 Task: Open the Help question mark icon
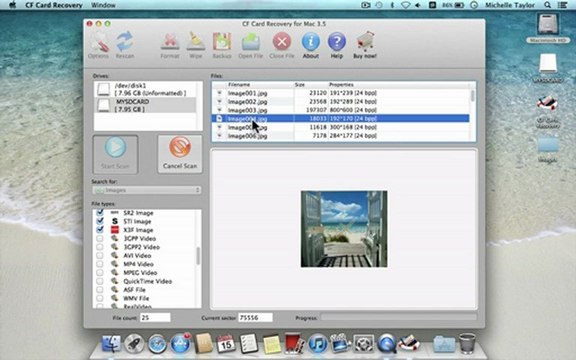point(336,45)
